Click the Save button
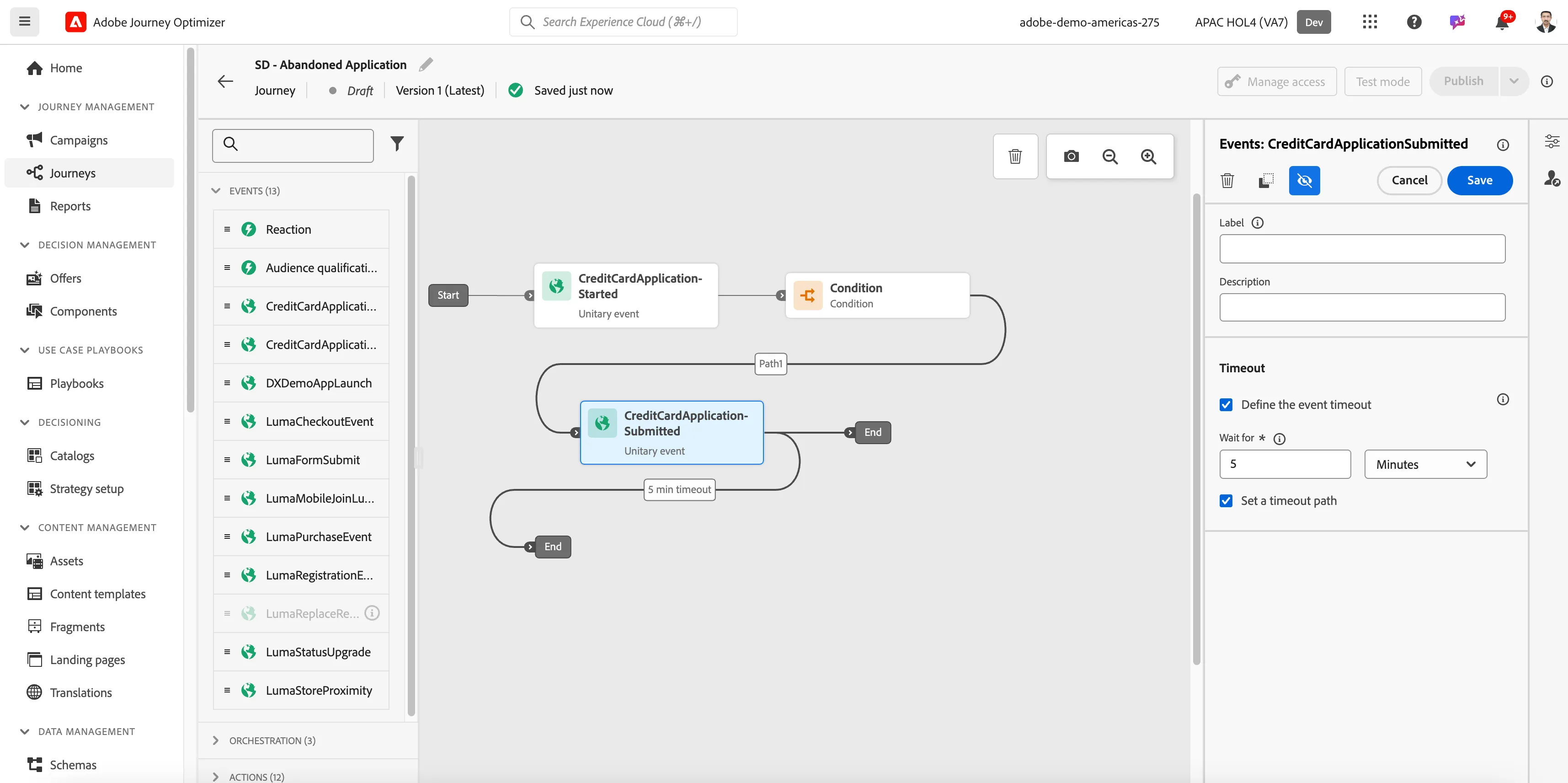The width and height of the screenshot is (1568, 783). point(1479,180)
